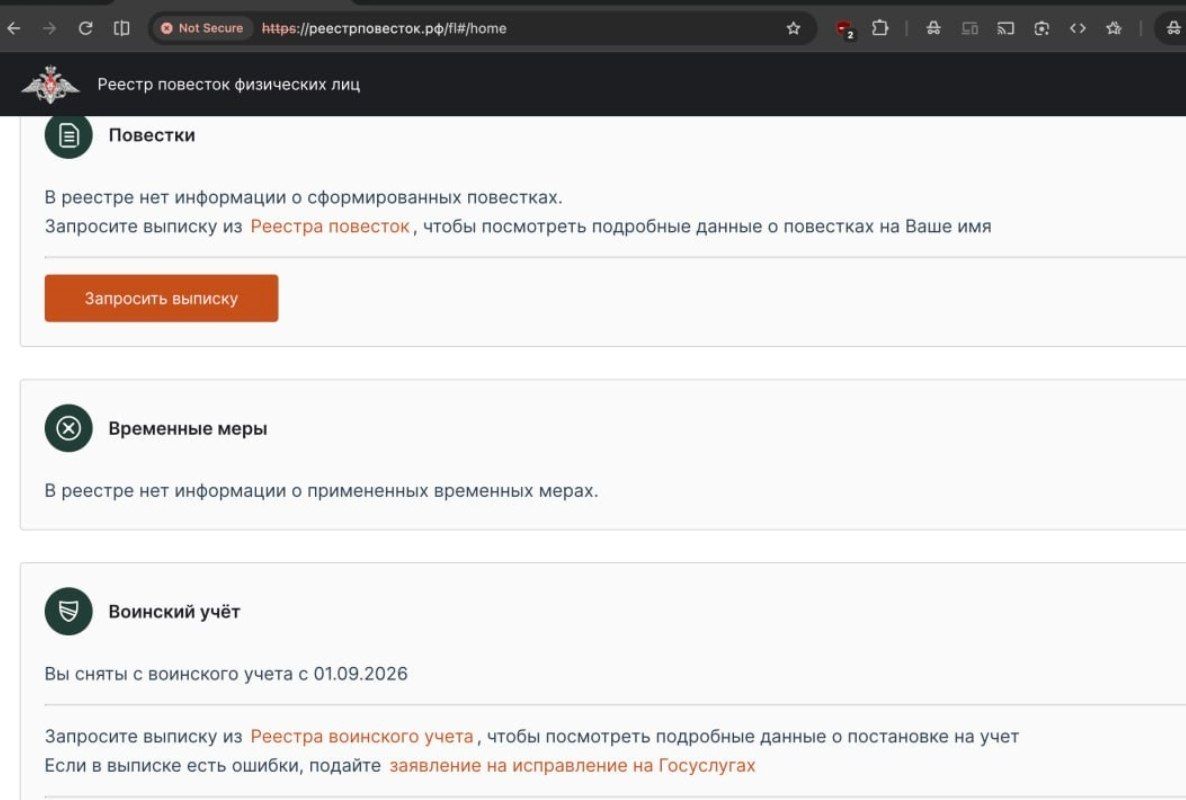
Task: Click the red extension icon with badge 2
Action: pos(844,29)
